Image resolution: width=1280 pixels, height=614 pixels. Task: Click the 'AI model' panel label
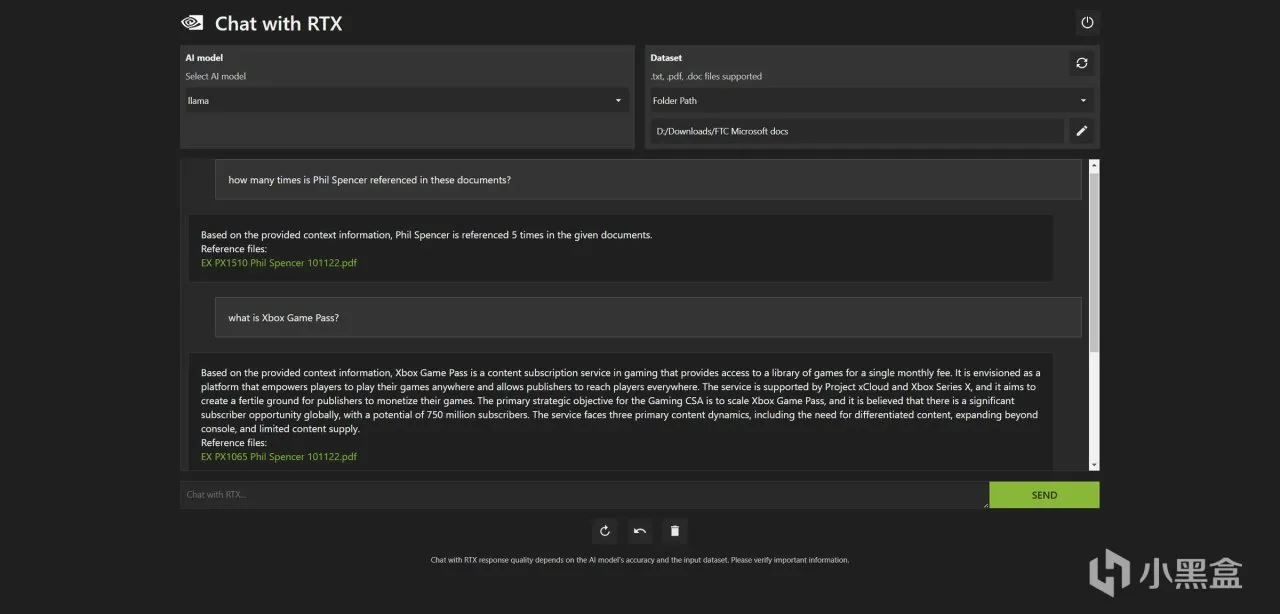pos(204,58)
